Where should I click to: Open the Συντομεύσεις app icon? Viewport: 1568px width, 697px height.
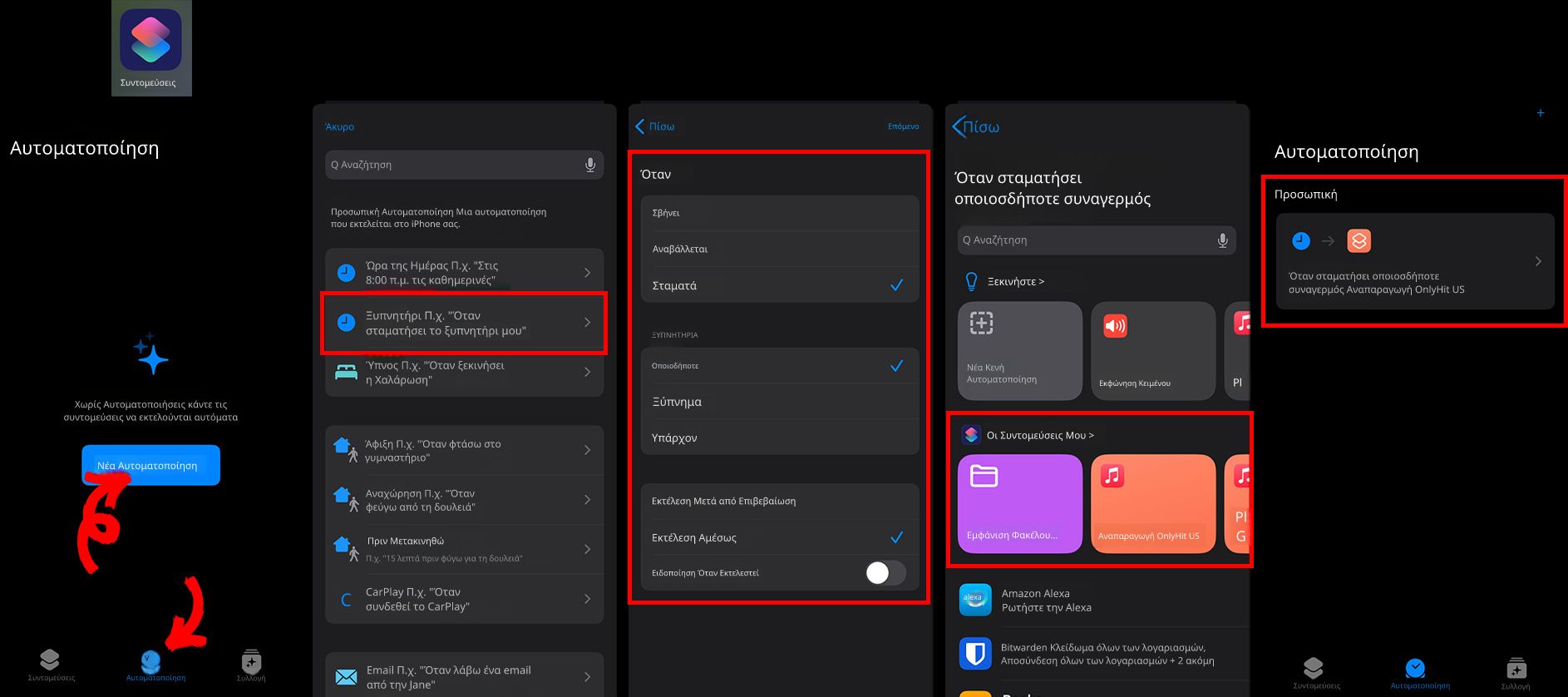pyautogui.click(x=150, y=41)
